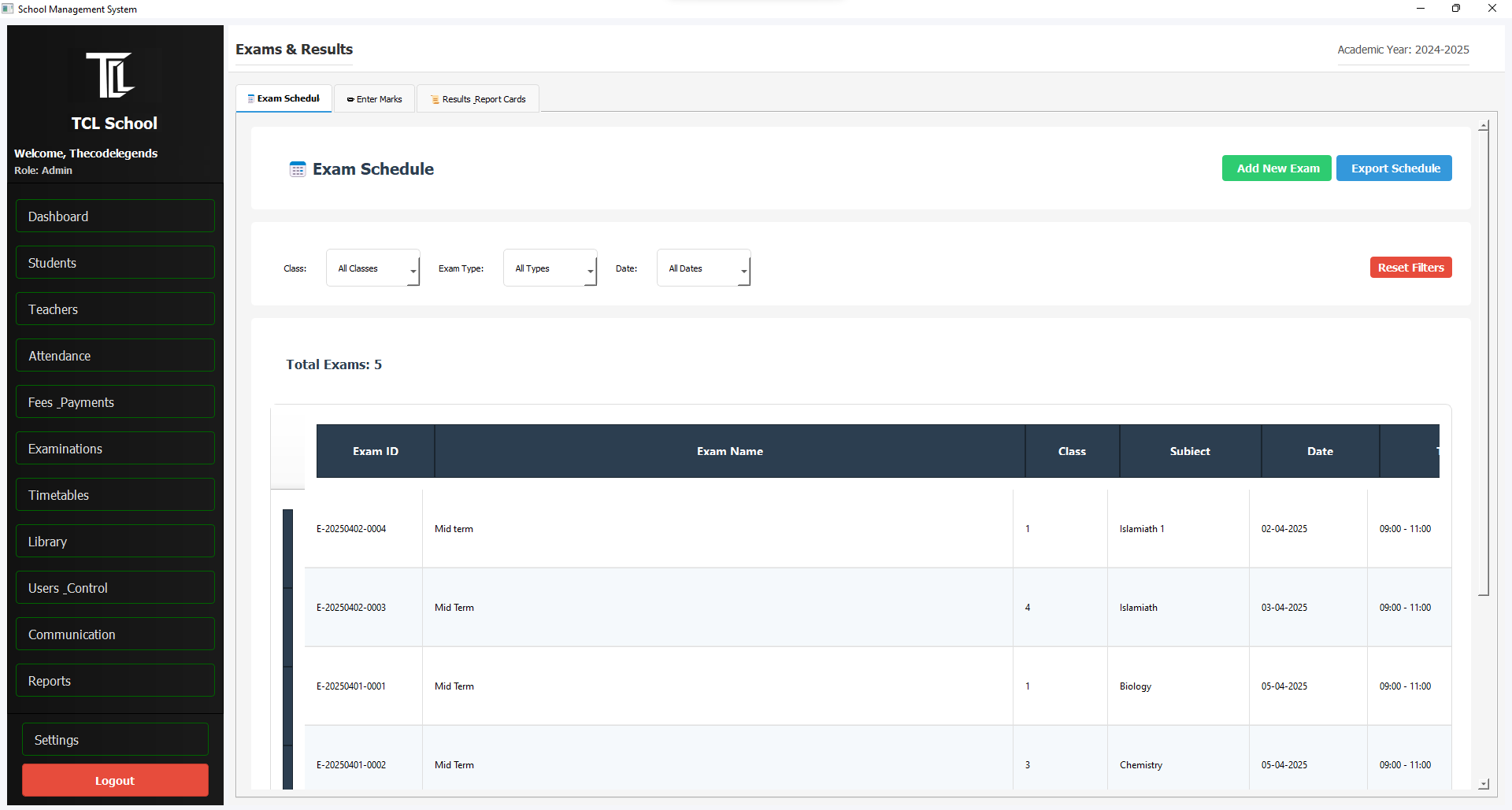Open Dashboard from the sidebar
Screen dimensions: 1512x810
tap(115, 216)
